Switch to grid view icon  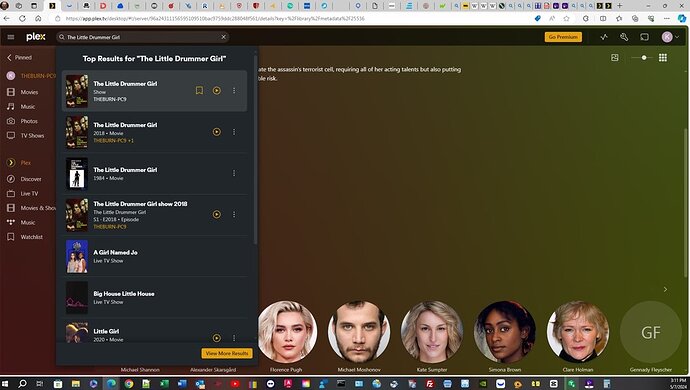(663, 58)
